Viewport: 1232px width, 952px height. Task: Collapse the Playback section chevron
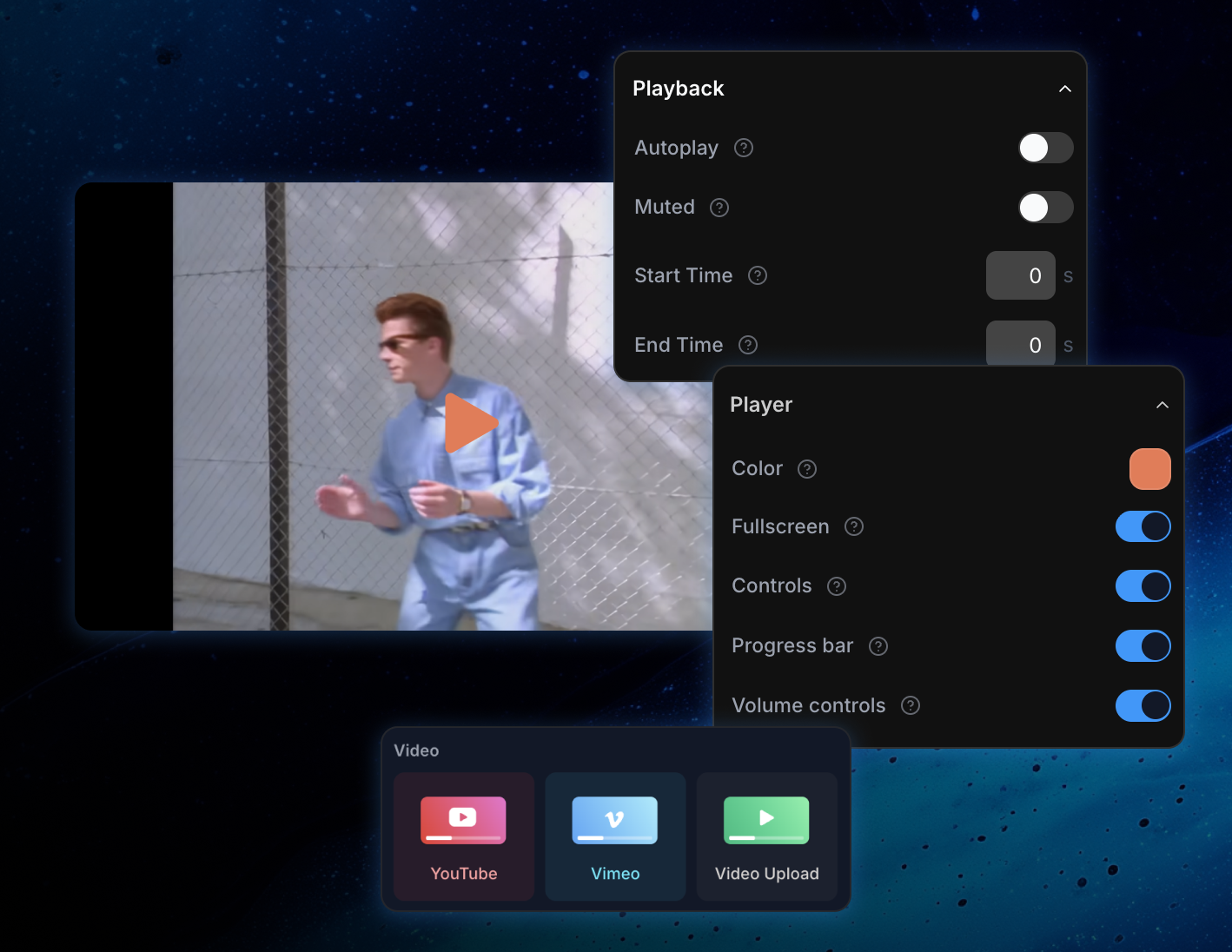pyautogui.click(x=1065, y=89)
